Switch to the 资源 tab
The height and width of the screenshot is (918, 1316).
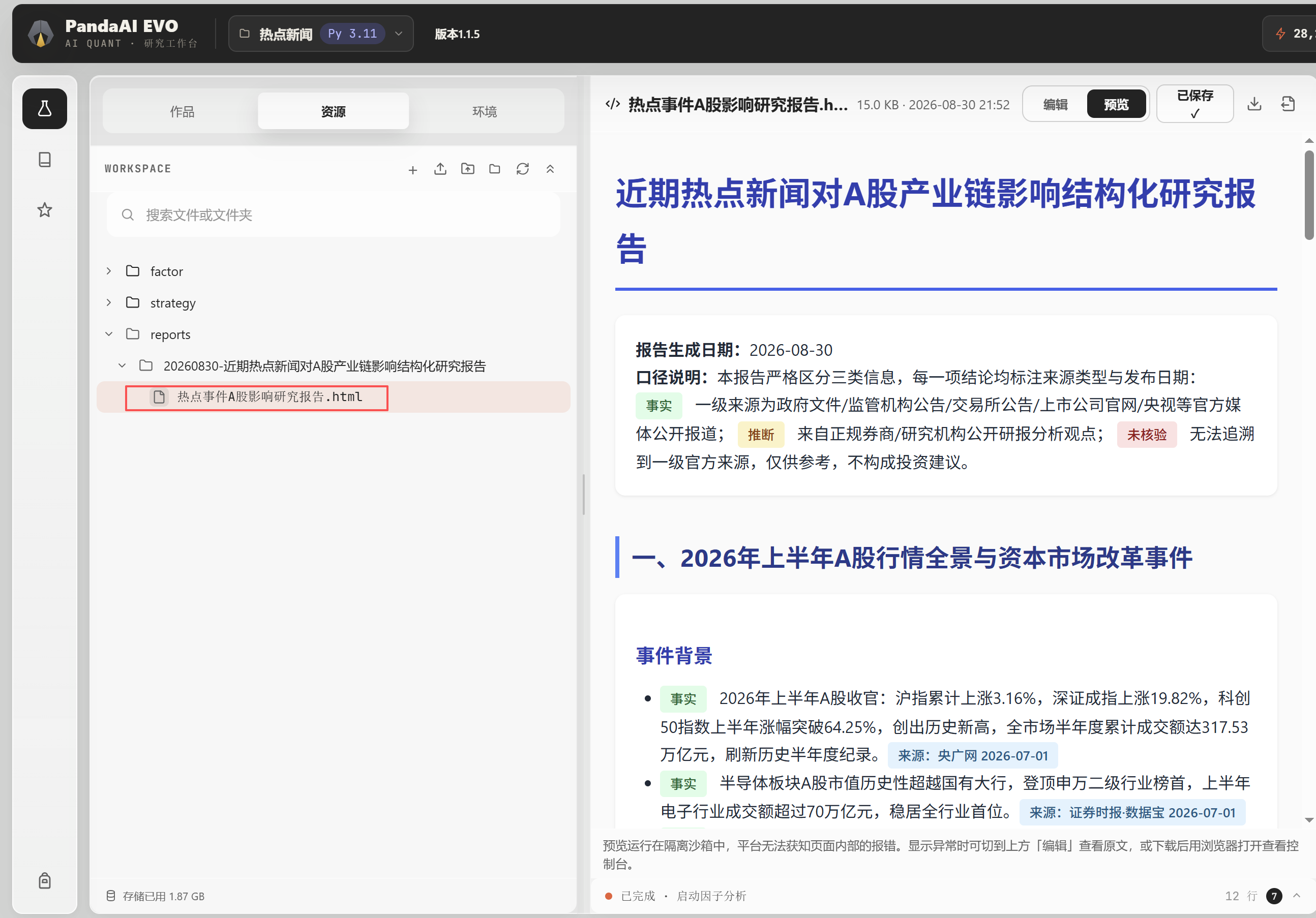click(333, 111)
